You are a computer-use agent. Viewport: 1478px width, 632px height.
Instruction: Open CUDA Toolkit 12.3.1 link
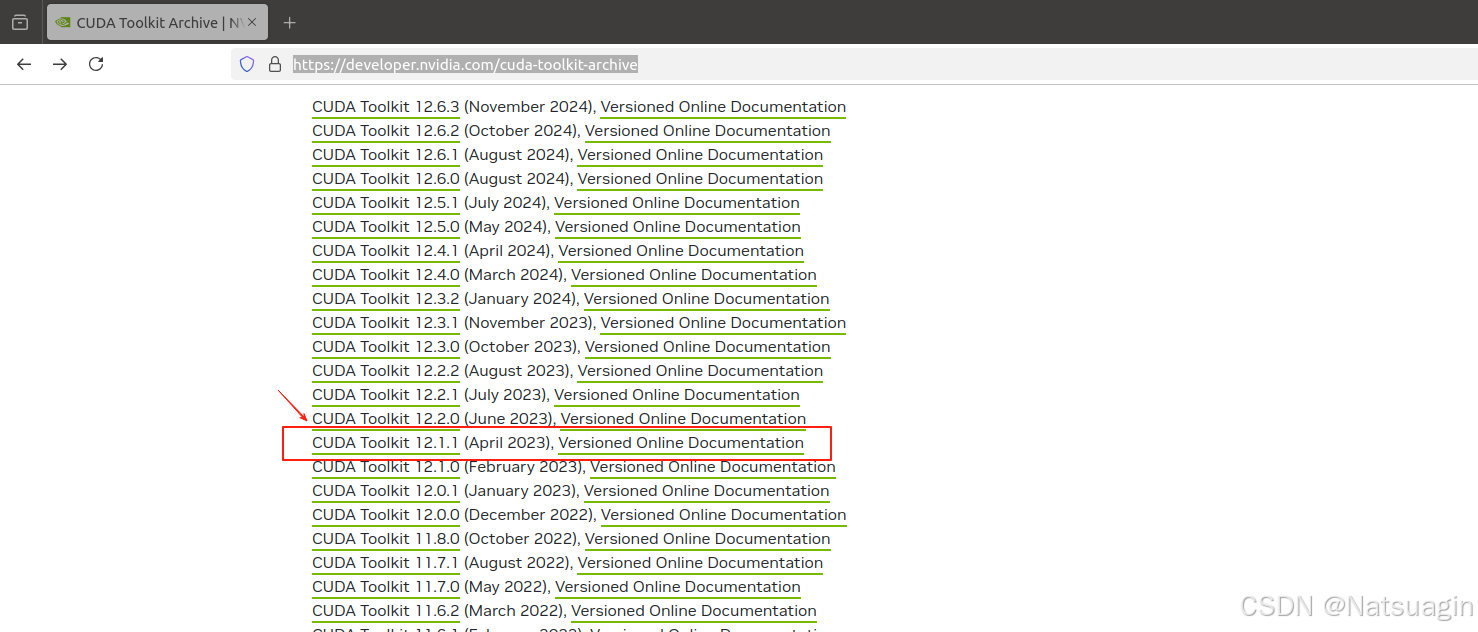click(386, 323)
